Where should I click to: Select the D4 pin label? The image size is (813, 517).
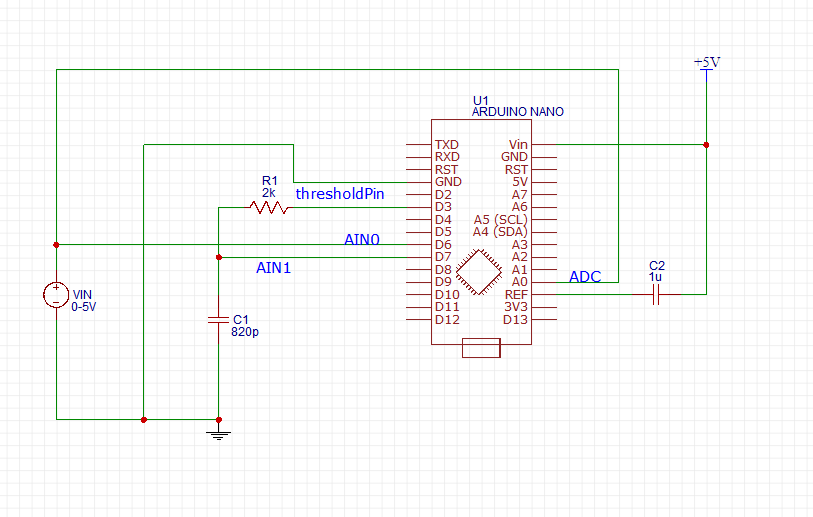(x=443, y=219)
